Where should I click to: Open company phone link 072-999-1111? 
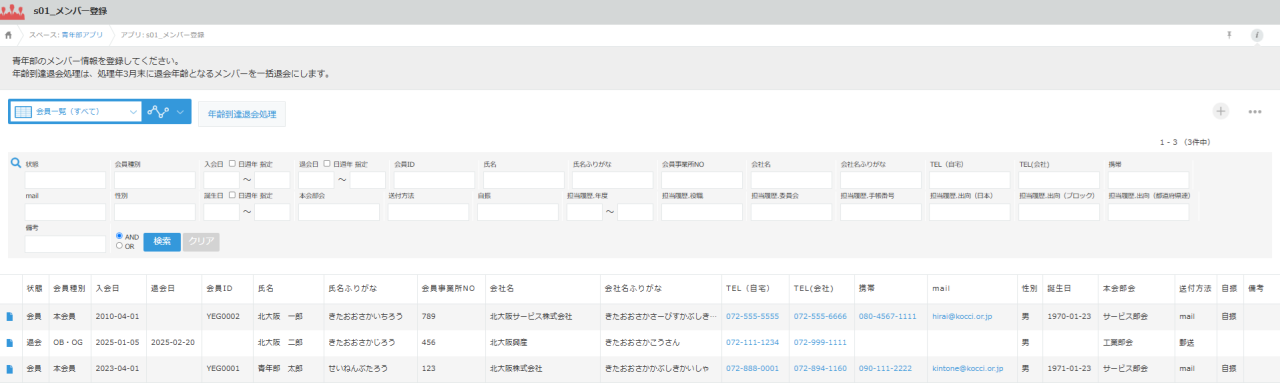820,342
